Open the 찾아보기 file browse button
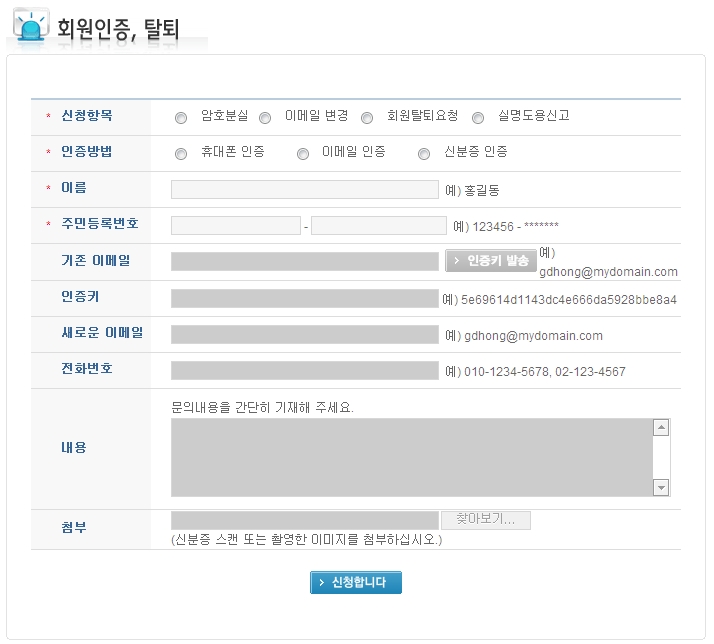Viewport: 714px width, 644px height. tap(485, 520)
